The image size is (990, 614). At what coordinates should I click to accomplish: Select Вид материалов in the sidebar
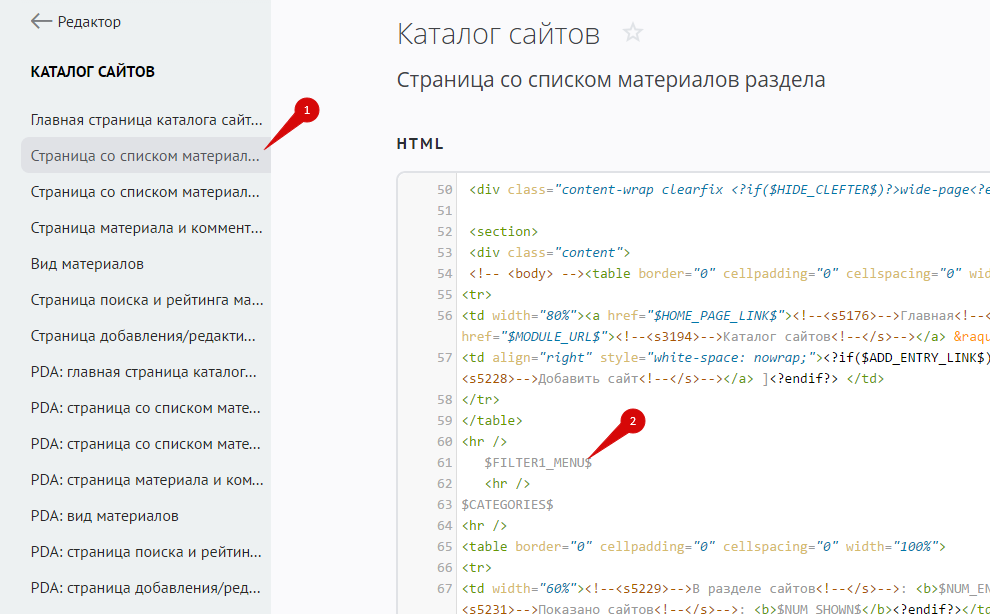tap(87, 264)
